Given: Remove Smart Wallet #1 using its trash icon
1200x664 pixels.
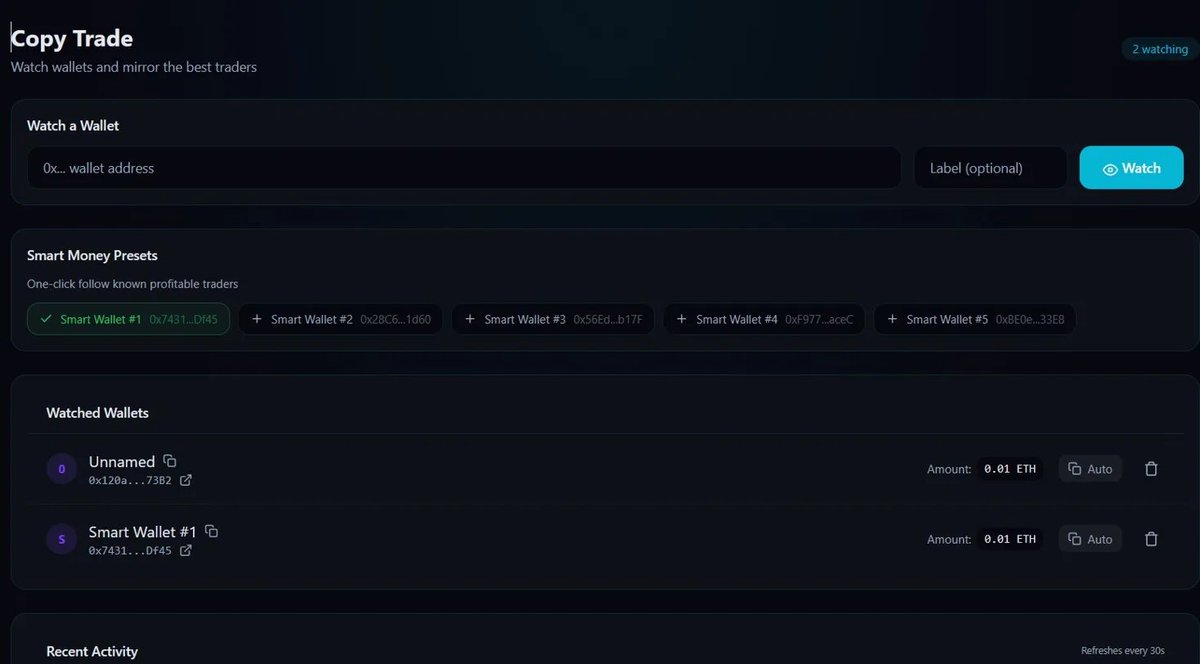Looking at the screenshot, I should point(1151,538).
